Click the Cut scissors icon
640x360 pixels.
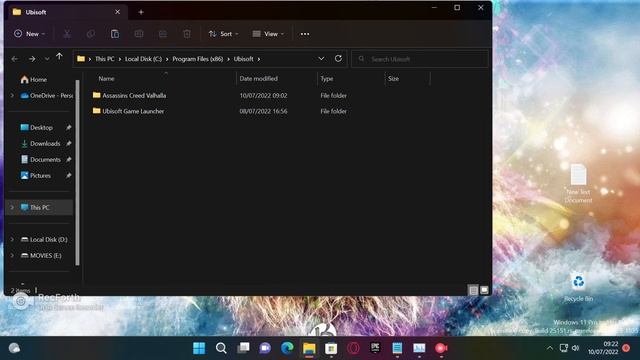click(67, 34)
